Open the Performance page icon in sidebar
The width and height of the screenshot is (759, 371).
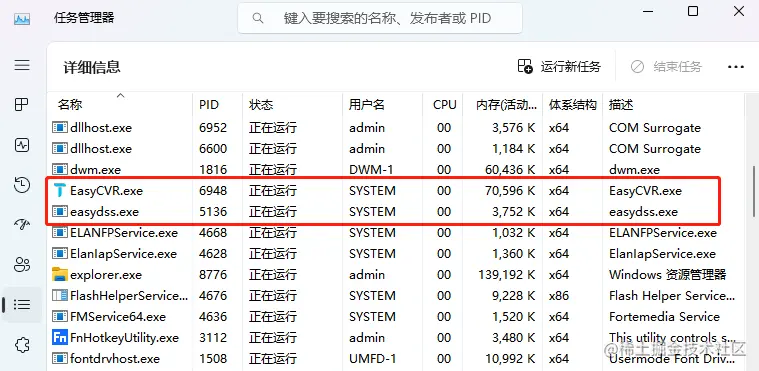(x=22, y=145)
